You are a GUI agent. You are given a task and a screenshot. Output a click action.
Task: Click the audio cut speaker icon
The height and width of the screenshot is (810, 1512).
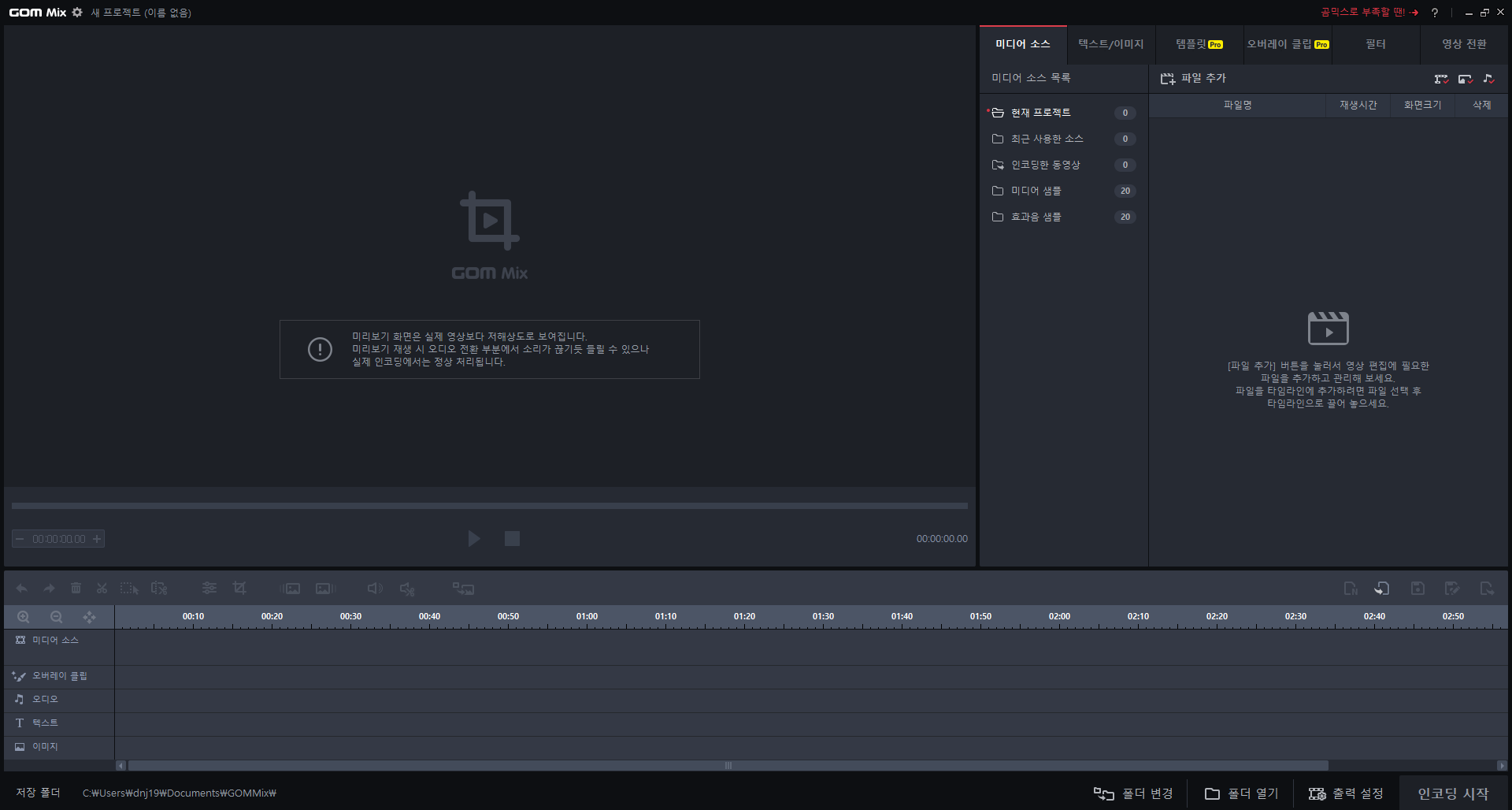407,589
